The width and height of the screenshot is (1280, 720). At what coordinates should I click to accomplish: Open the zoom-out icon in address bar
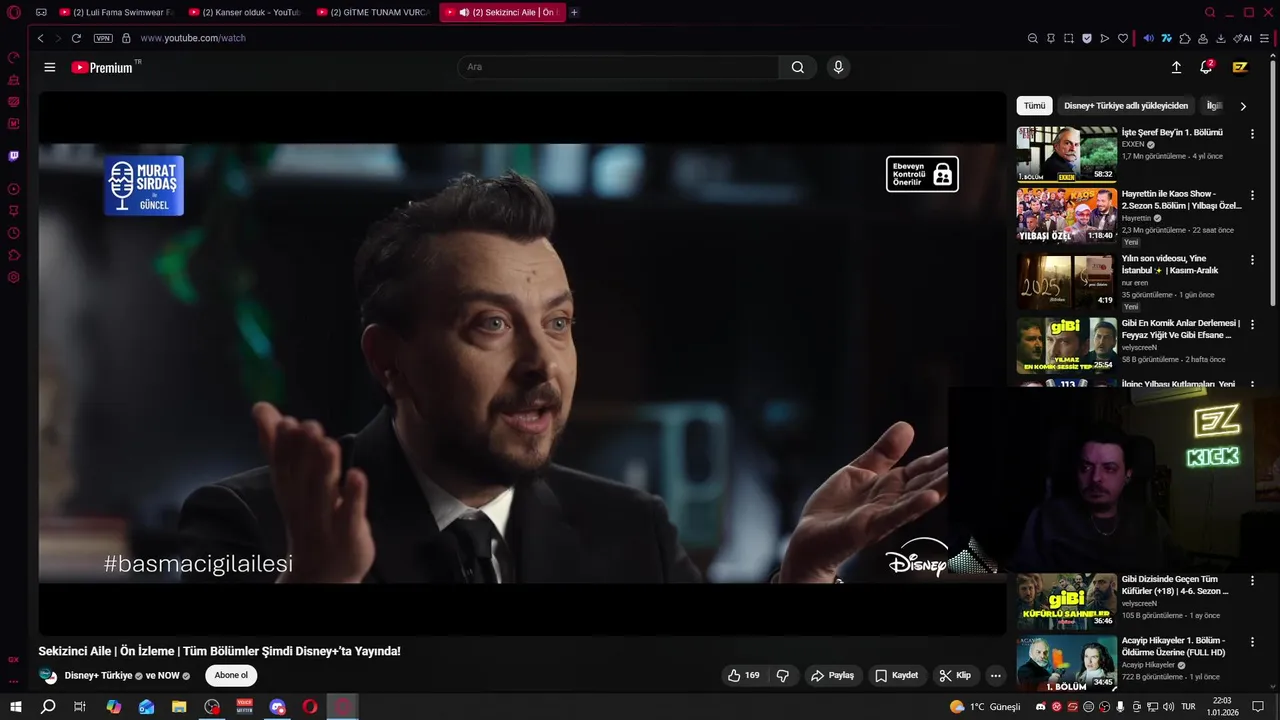click(1033, 38)
